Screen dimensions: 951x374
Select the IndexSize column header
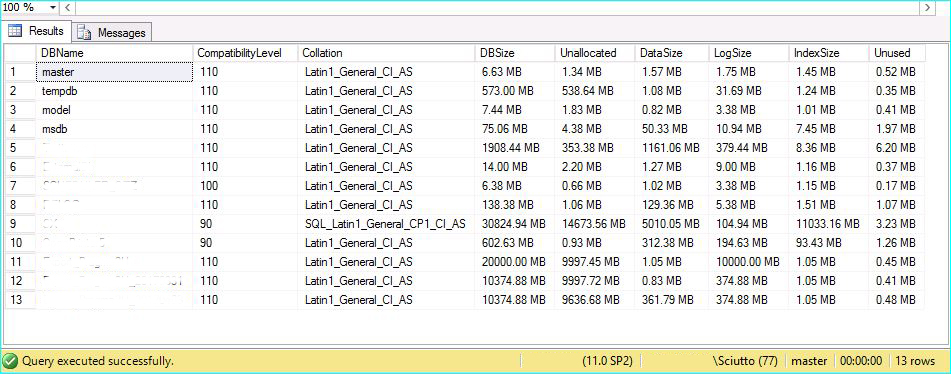coord(828,53)
